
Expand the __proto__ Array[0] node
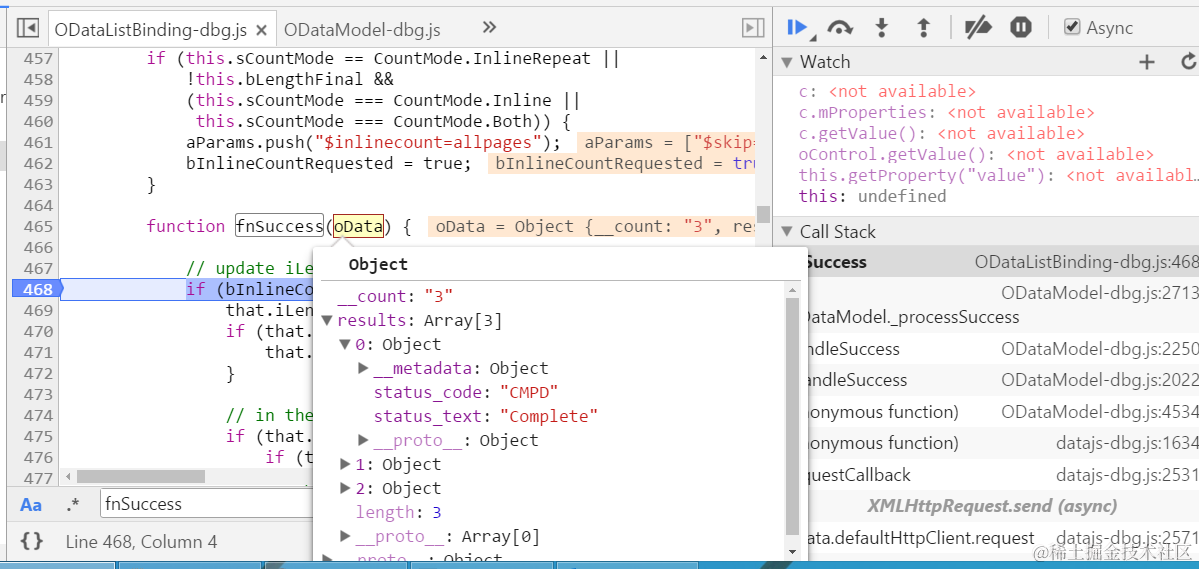point(346,536)
